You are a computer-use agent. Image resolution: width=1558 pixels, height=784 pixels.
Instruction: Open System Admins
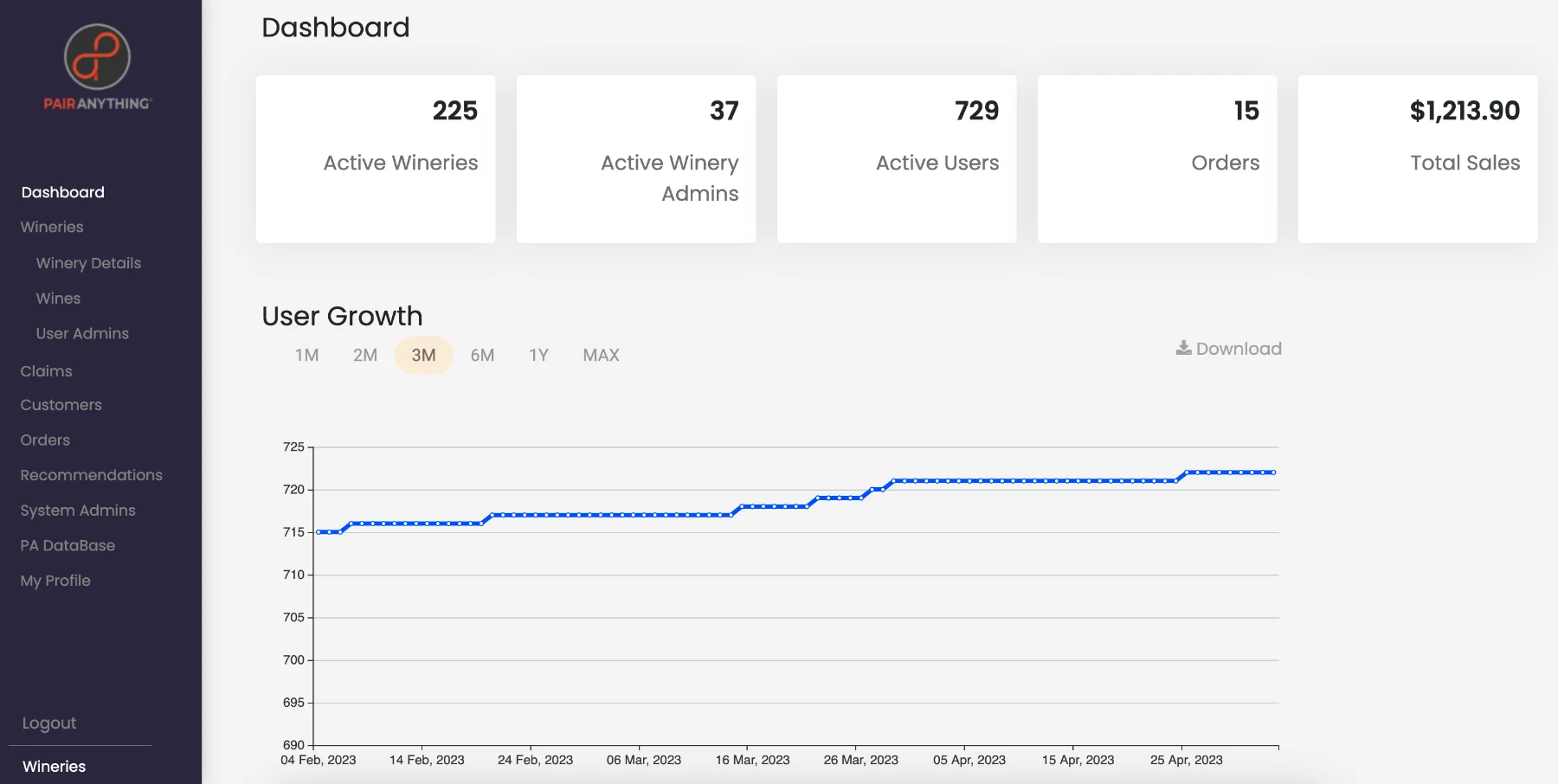[x=78, y=511]
